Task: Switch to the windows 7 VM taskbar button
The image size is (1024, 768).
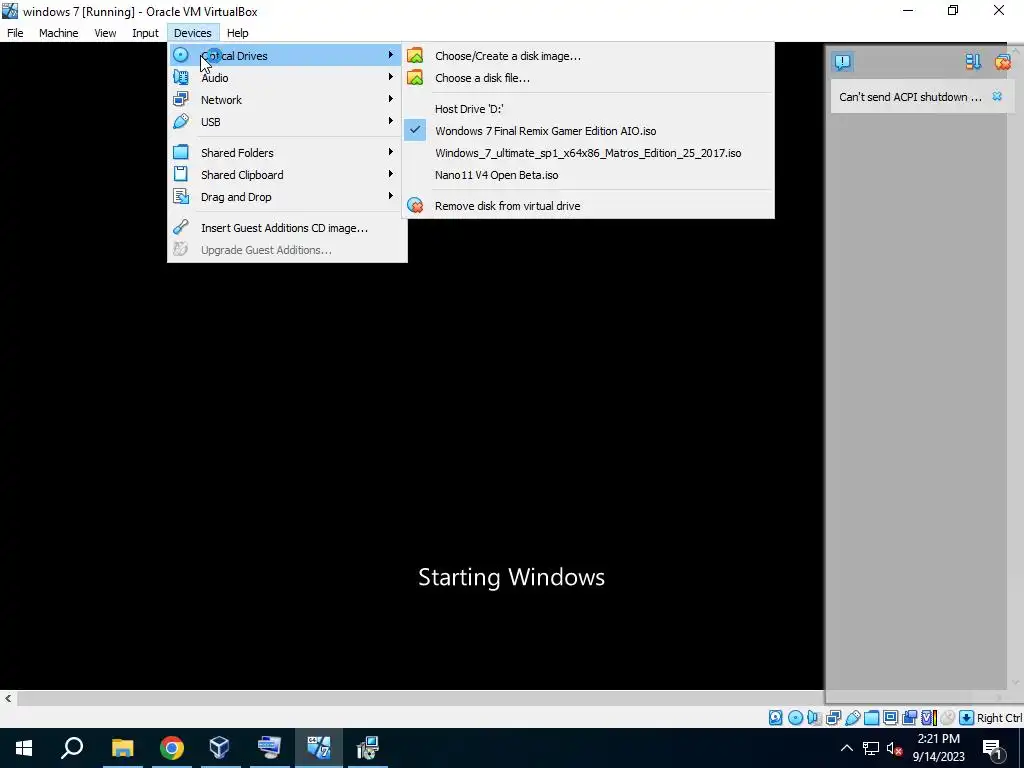Action: point(318,748)
